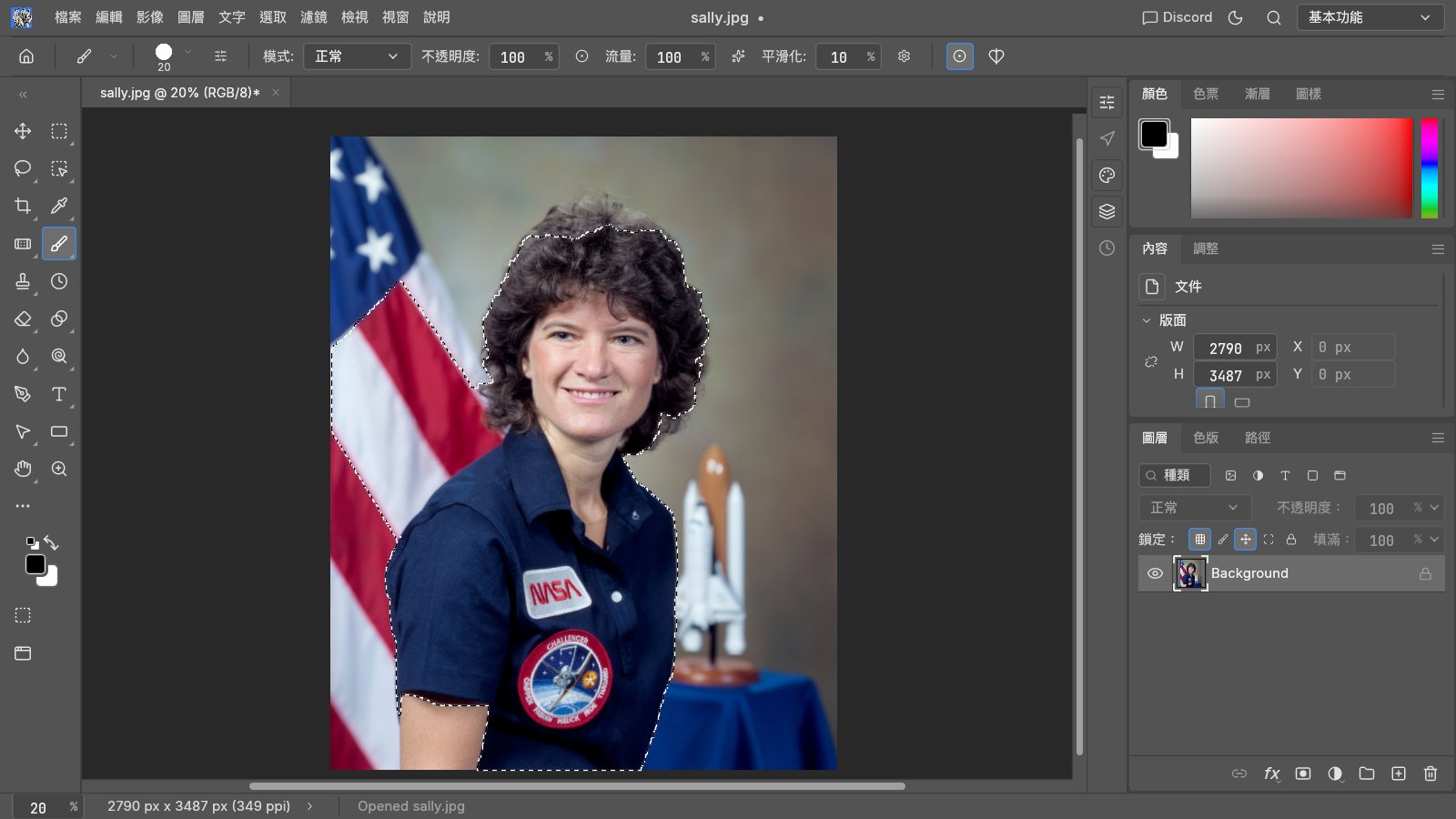Open the 基本功能 workspace dropdown

pyautogui.click(x=1370, y=17)
